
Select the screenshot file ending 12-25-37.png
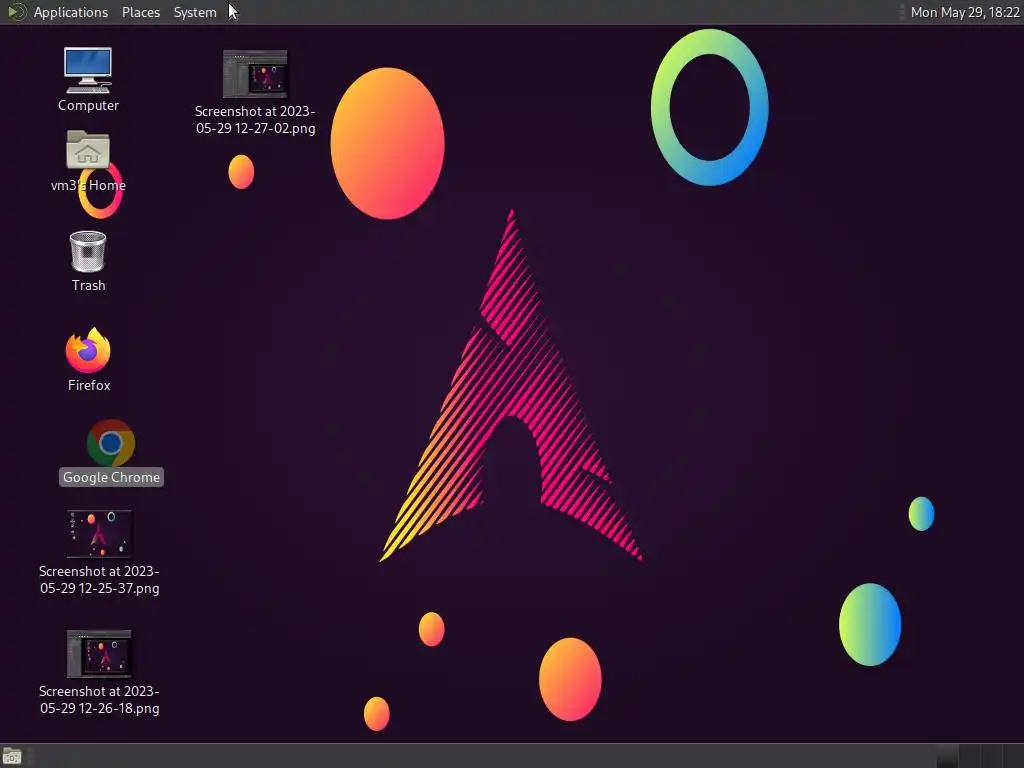pyautogui.click(x=99, y=552)
